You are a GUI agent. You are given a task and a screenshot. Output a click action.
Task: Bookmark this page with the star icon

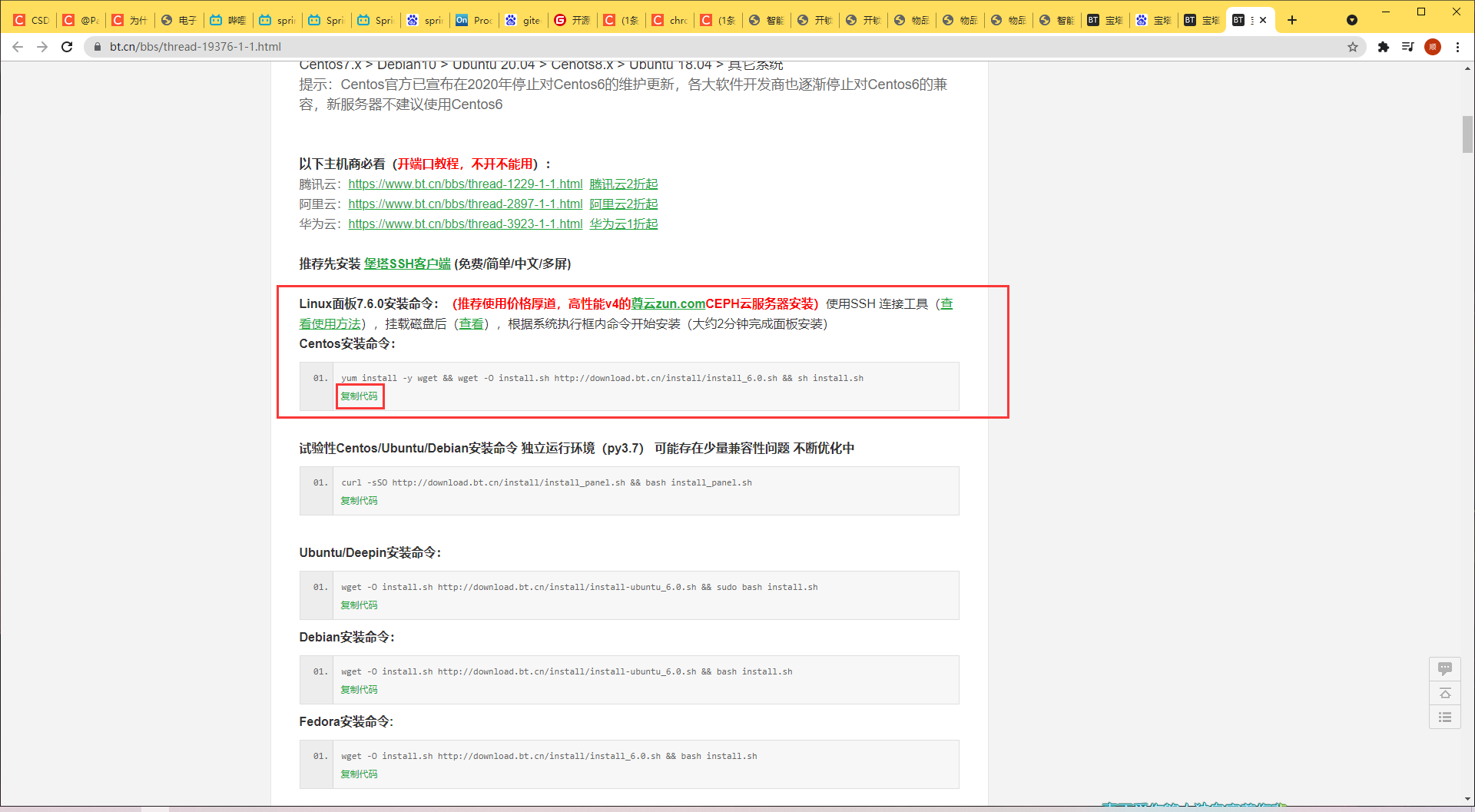1353,47
